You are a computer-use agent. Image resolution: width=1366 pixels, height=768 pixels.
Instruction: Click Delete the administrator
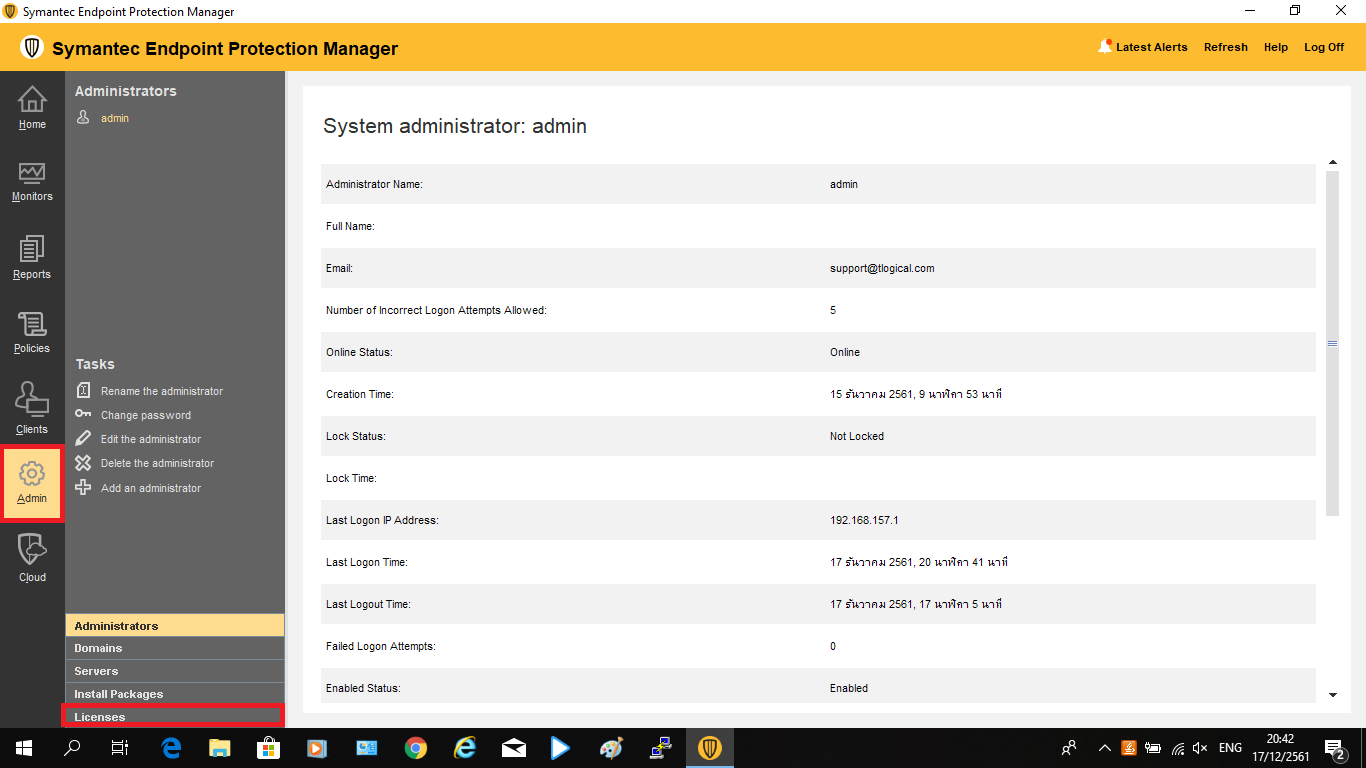(157, 463)
